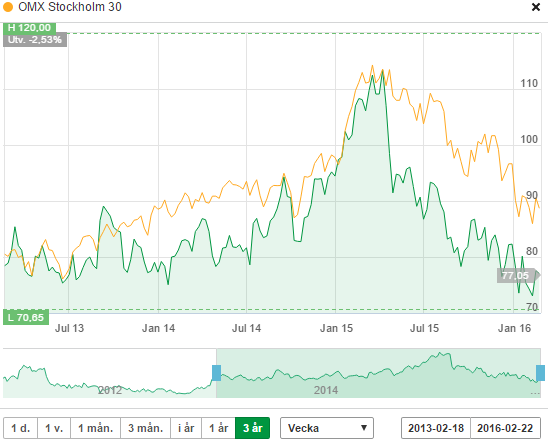The width and height of the screenshot is (548, 443).
Task: Click the right blue navigator range handle
Action: click(540, 373)
